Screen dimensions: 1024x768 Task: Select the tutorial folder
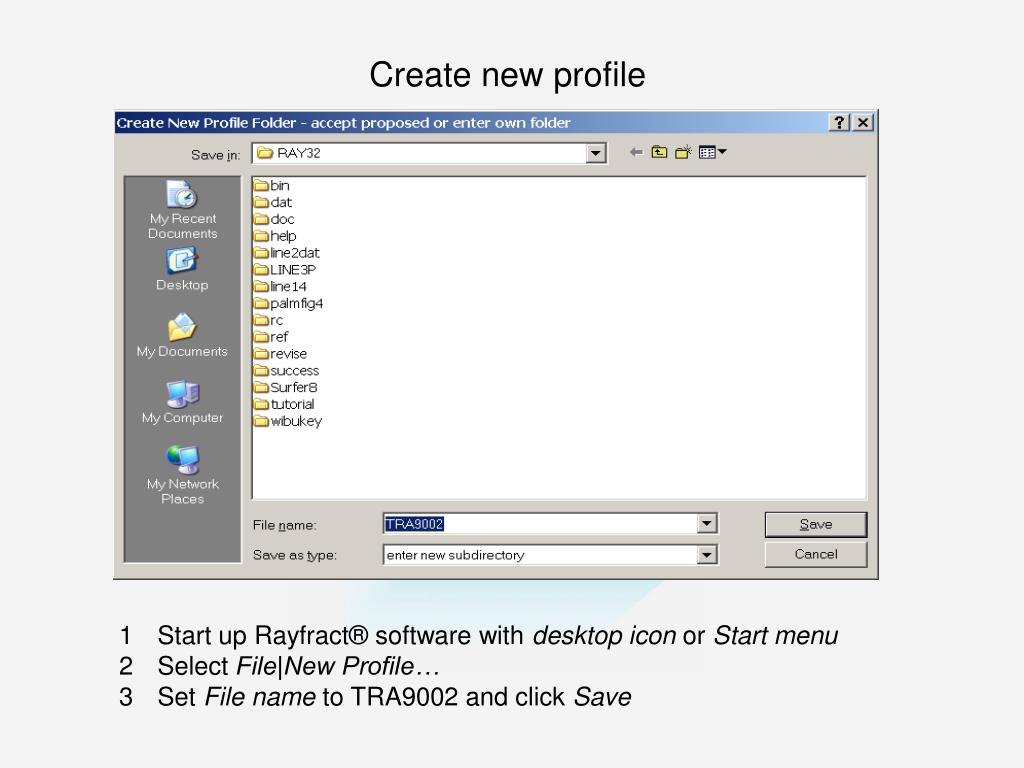click(x=284, y=404)
